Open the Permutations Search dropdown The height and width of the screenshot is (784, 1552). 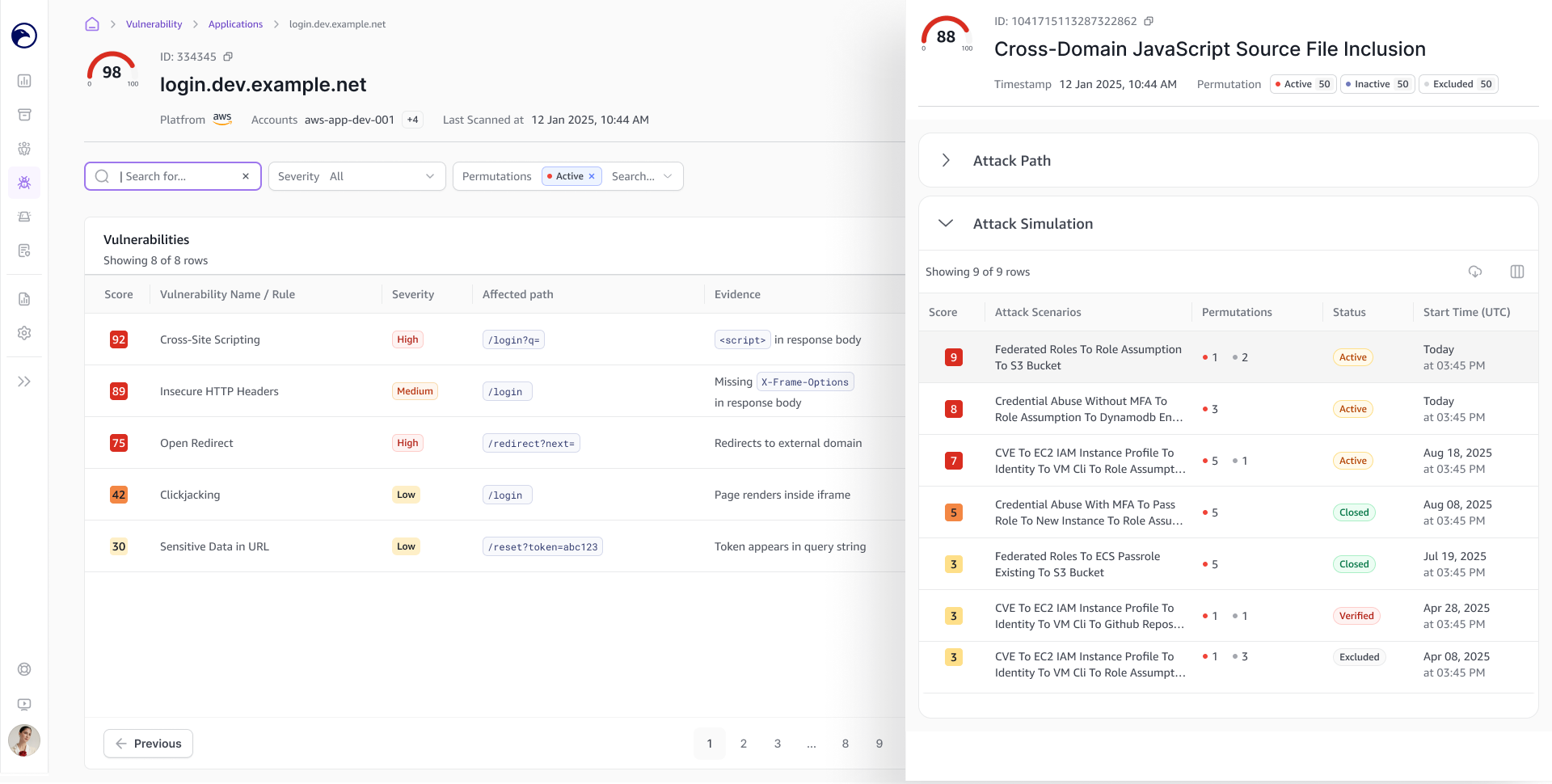643,176
